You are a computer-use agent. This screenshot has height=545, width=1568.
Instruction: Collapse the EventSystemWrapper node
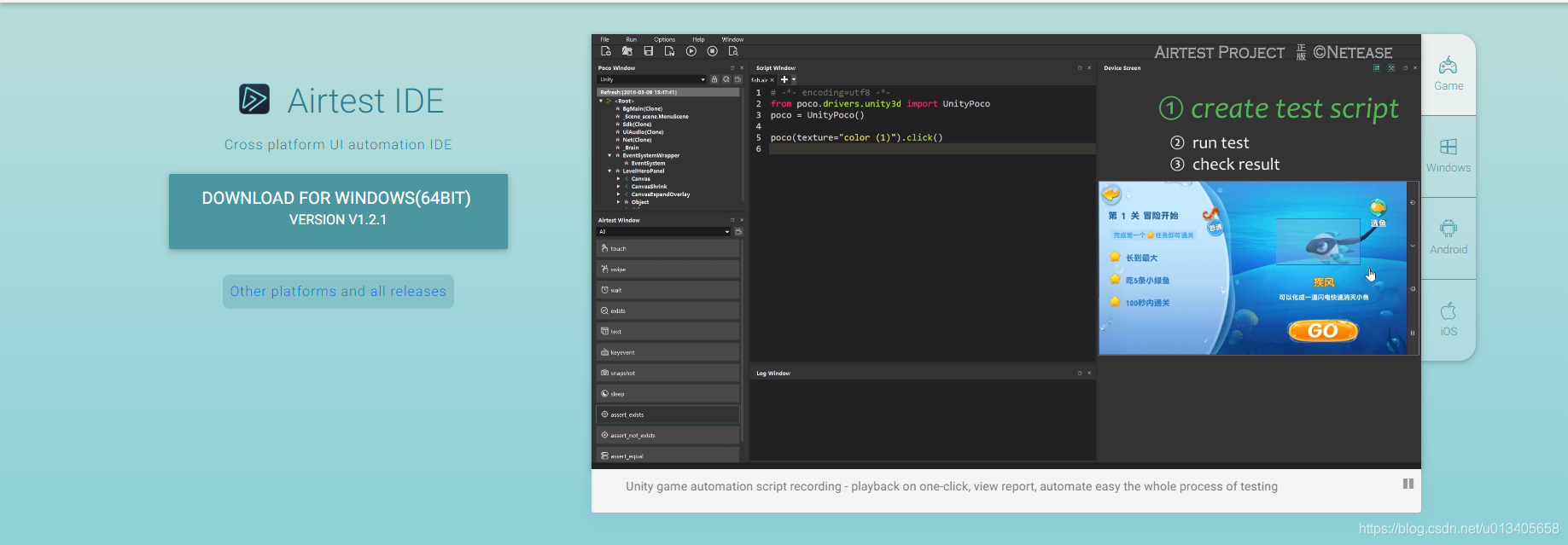pos(609,155)
